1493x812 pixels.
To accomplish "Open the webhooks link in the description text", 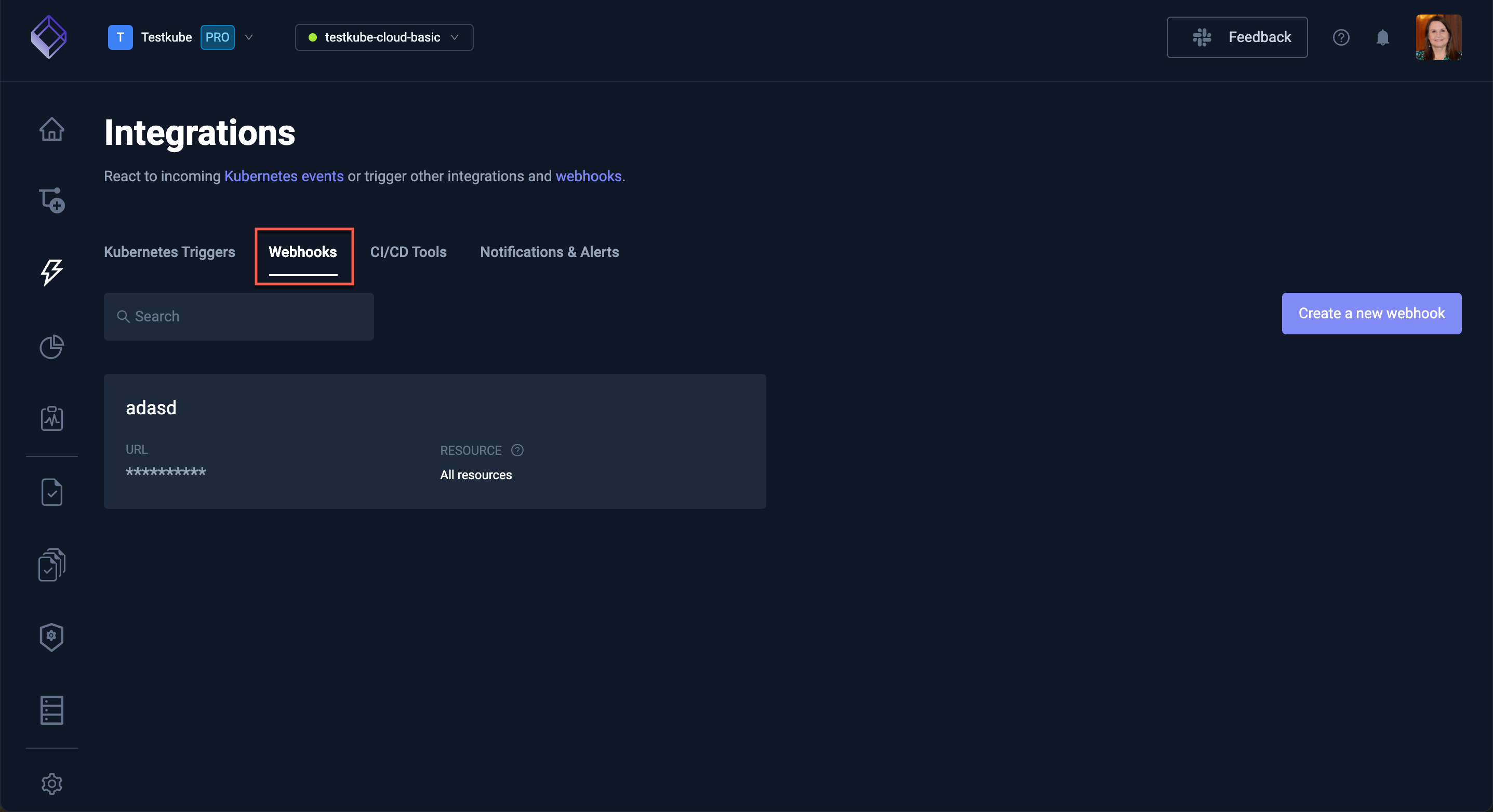I will (588, 176).
